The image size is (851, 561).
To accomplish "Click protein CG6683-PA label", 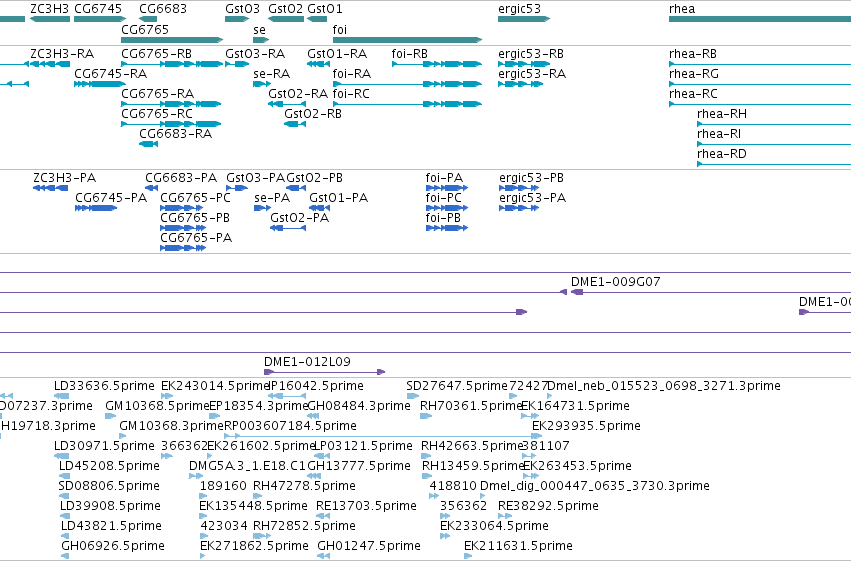I will coord(181,178).
